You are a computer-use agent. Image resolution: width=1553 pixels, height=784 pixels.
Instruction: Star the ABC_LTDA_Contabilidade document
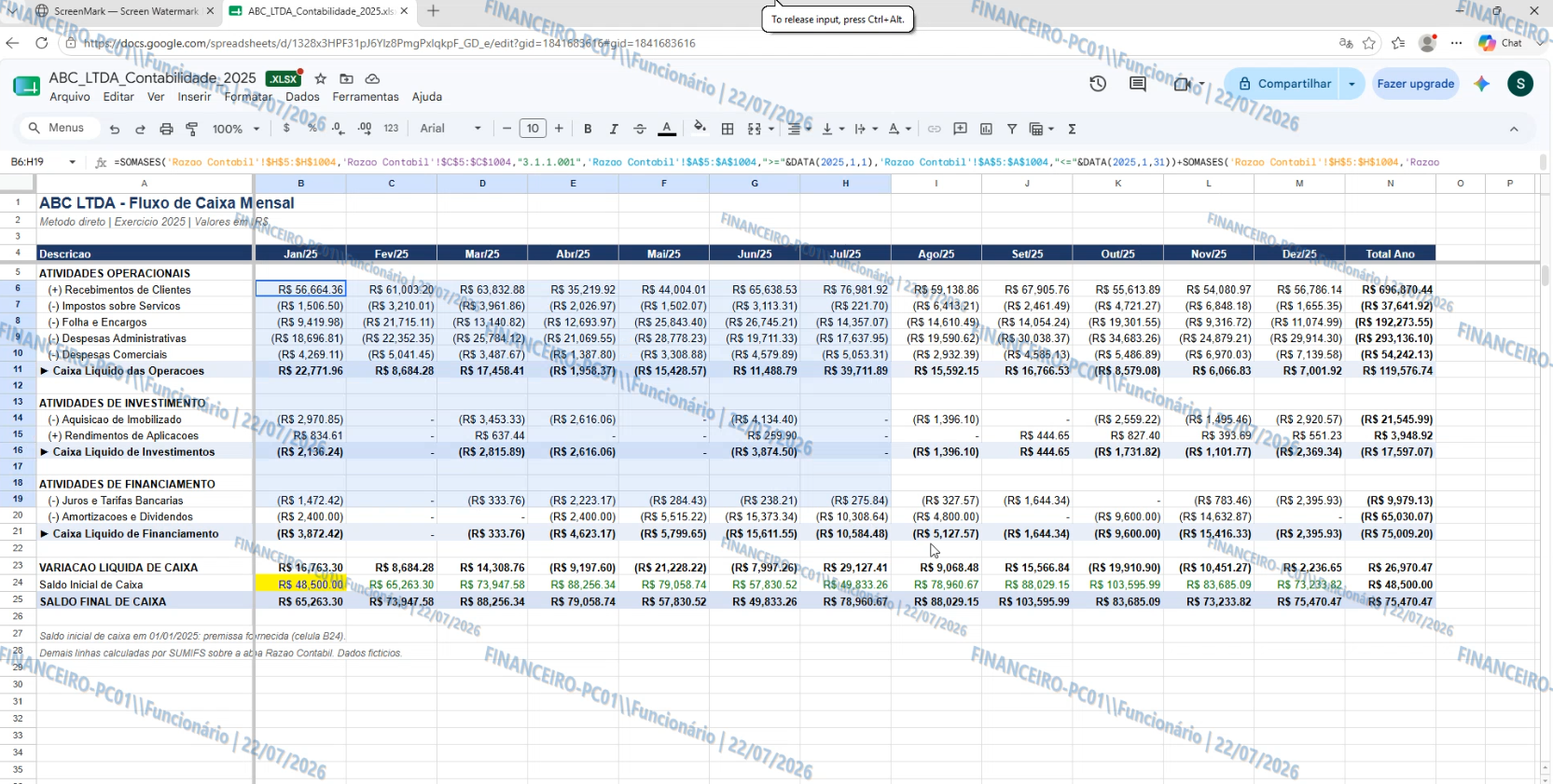pos(320,78)
